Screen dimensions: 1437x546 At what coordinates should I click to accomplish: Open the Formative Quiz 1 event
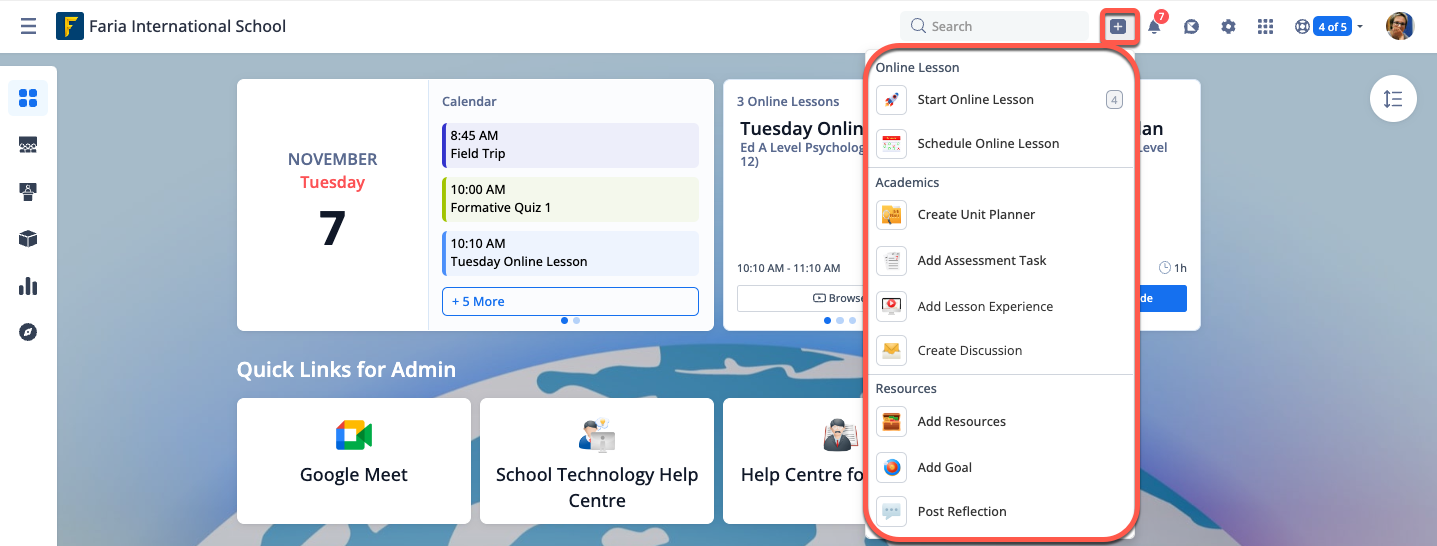[x=570, y=199]
